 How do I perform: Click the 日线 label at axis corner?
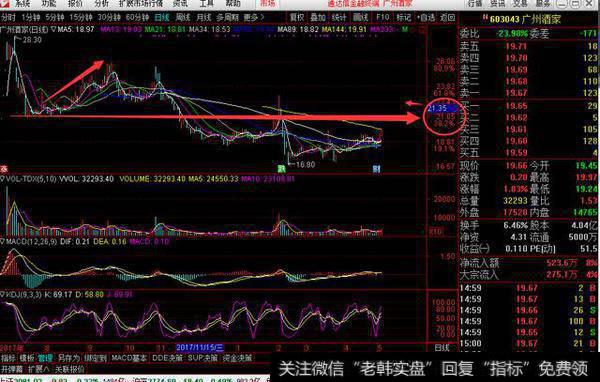[x=442, y=348]
